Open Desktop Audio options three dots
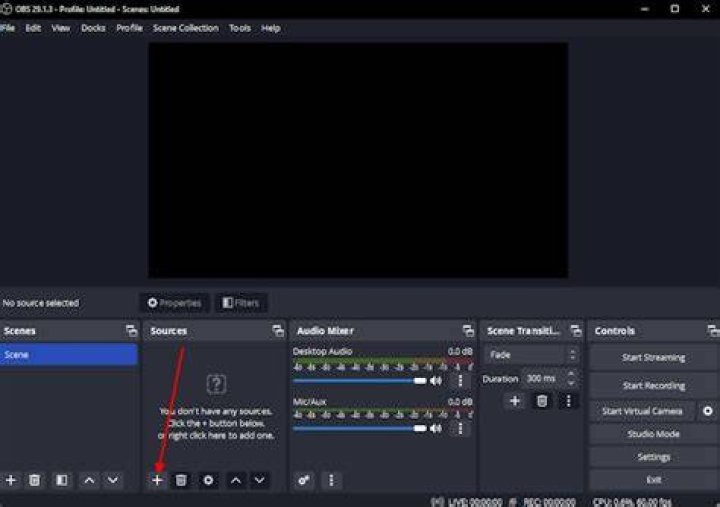Image resolution: width=720 pixels, height=507 pixels. tap(461, 380)
